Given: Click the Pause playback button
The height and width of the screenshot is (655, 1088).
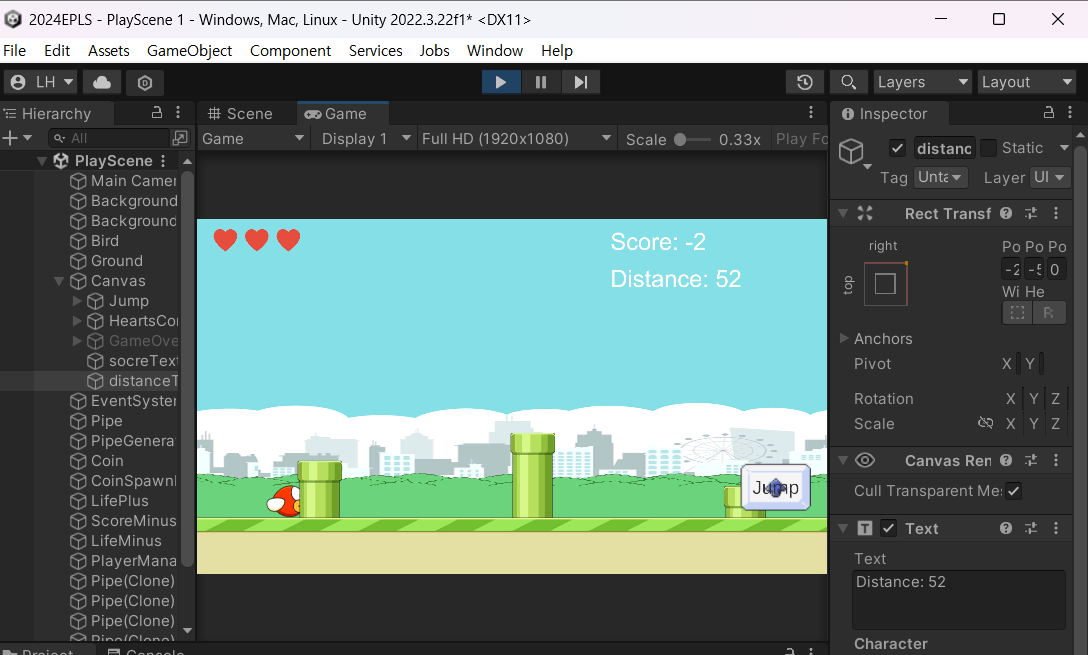Looking at the screenshot, I should 541,81.
